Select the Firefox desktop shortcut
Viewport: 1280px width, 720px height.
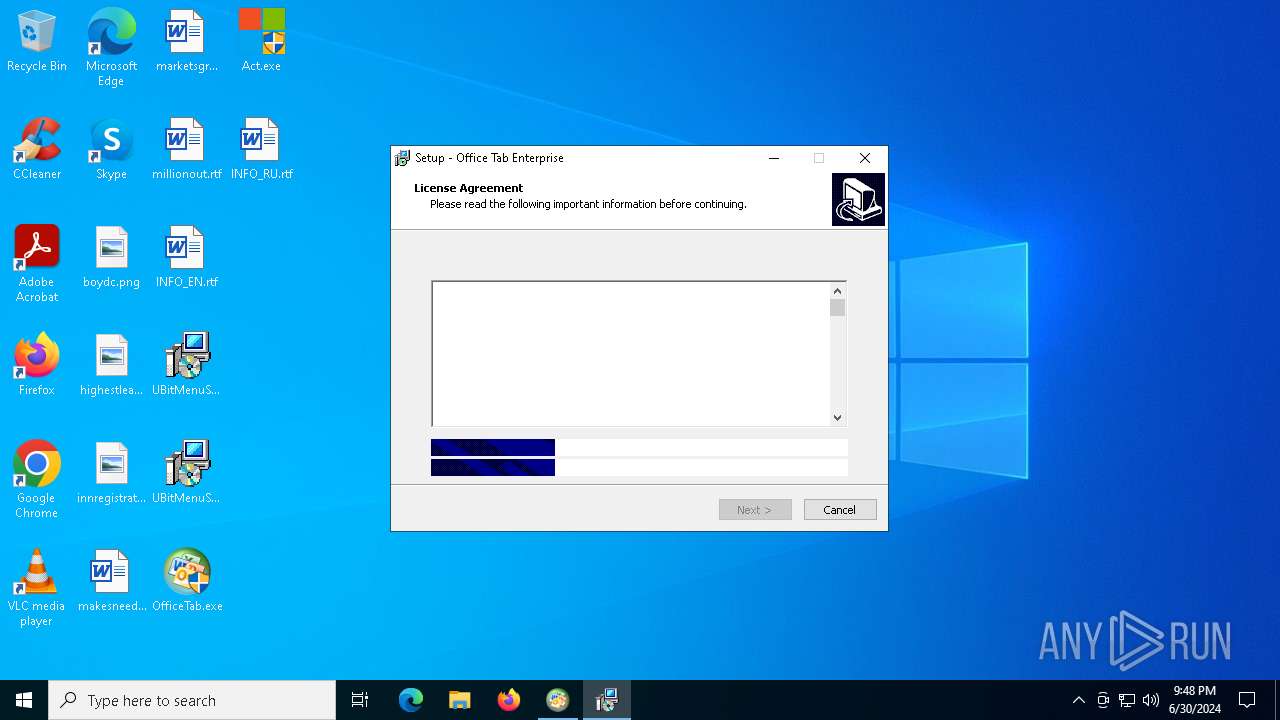coord(37,365)
